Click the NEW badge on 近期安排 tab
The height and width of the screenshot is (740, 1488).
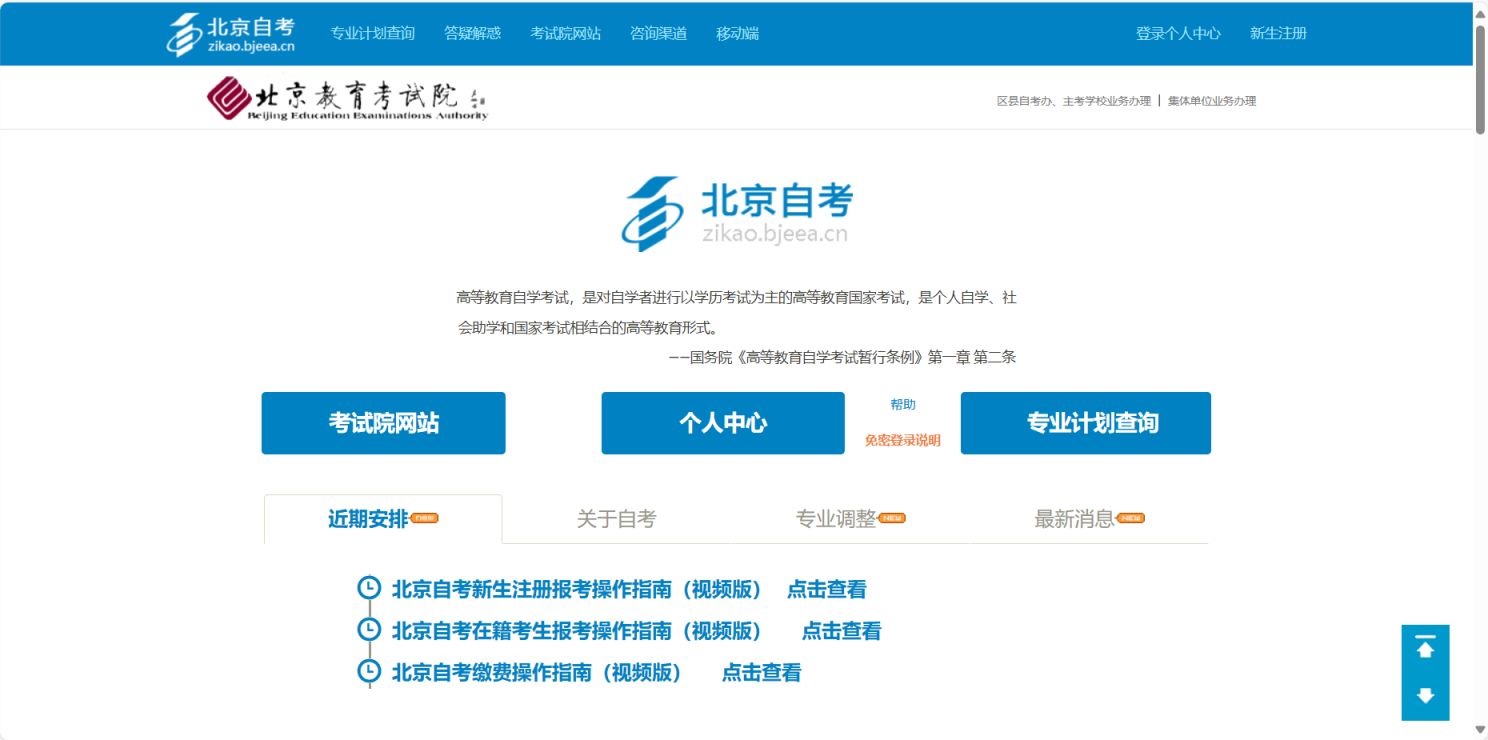(x=424, y=518)
